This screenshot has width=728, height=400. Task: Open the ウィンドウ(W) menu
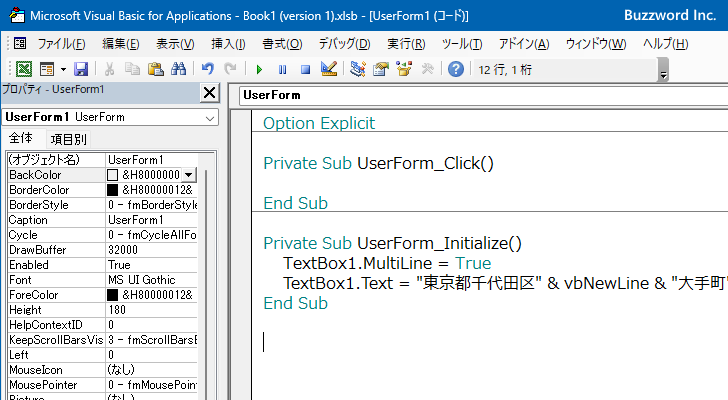pos(596,44)
